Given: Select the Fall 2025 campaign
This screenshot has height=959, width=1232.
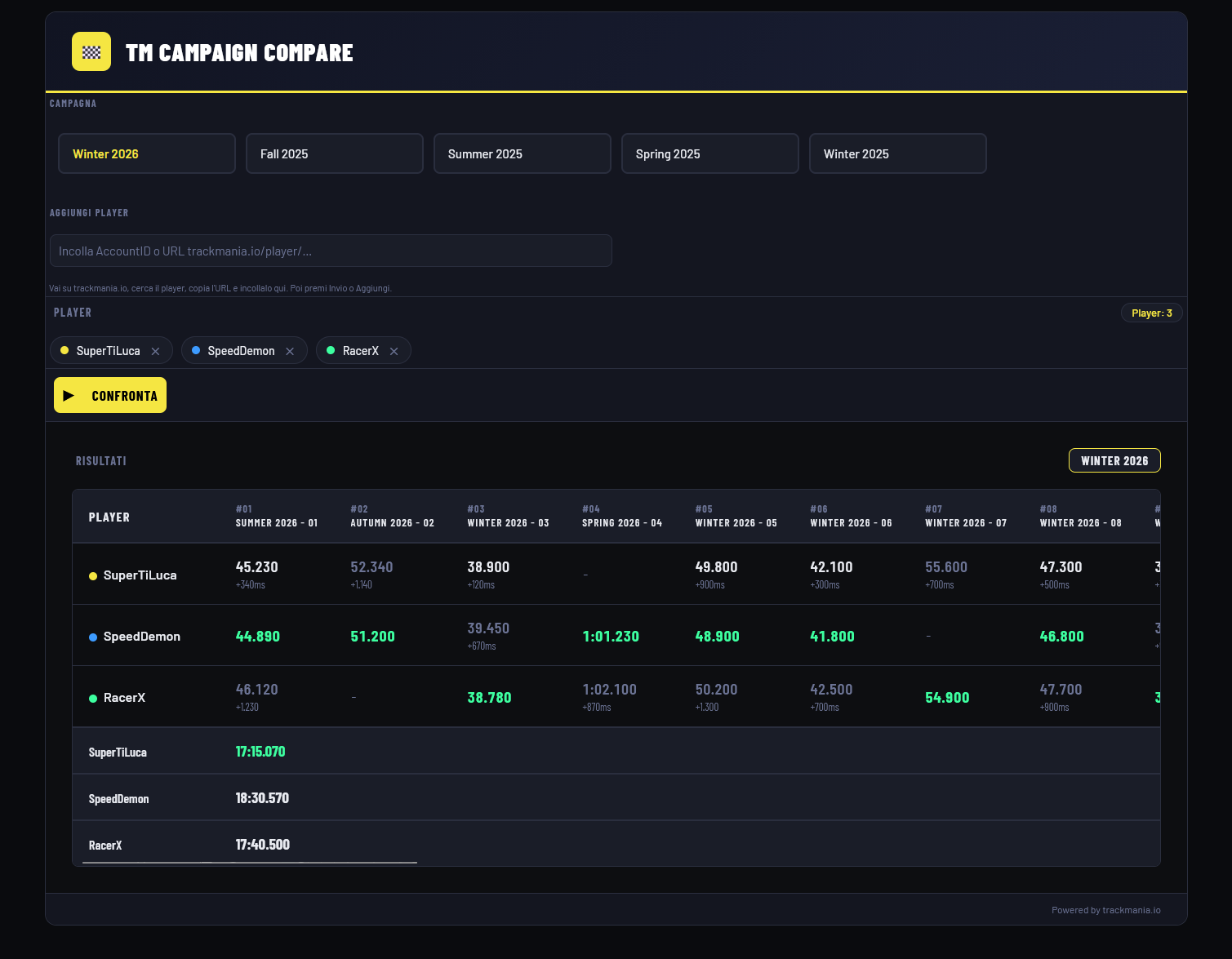Looking at the screenshot, I should [335, 153].
